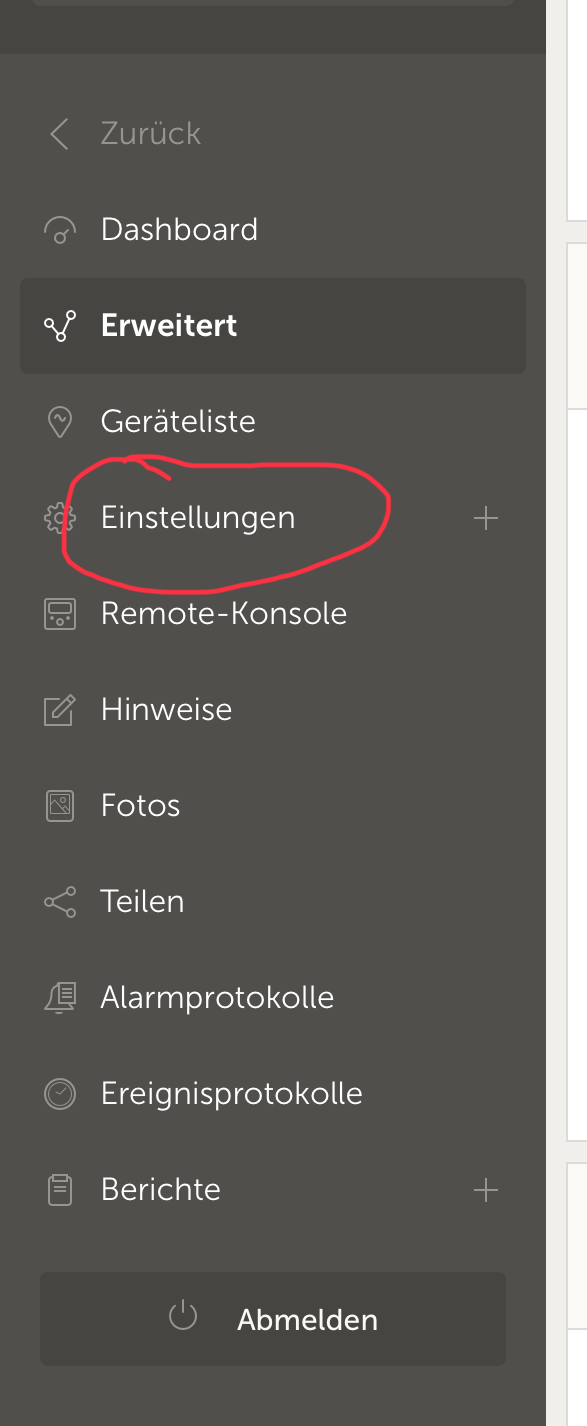Image resolution: width=587 pixels, height=1426 pixels.
Task: Click the Einstellungen gear icon
Action: tap(60, 518)
